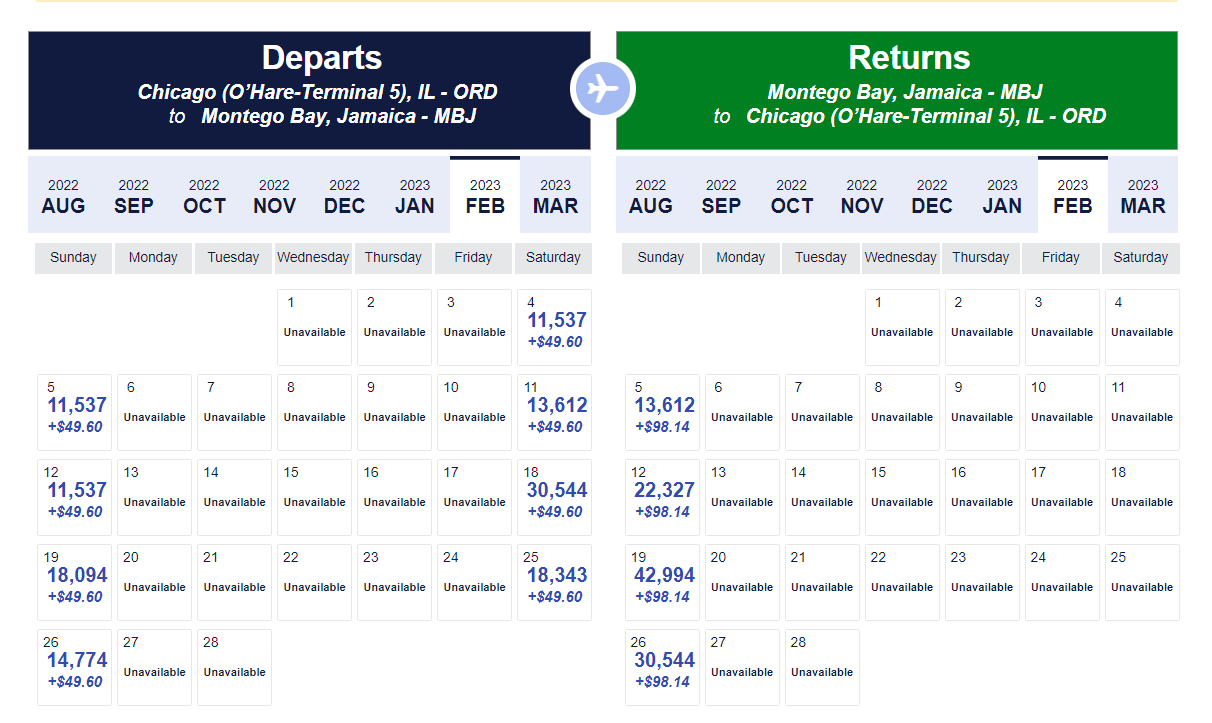
Task: Click unavailable Feb 14 cell in Departs
Action: coord(235,498)
